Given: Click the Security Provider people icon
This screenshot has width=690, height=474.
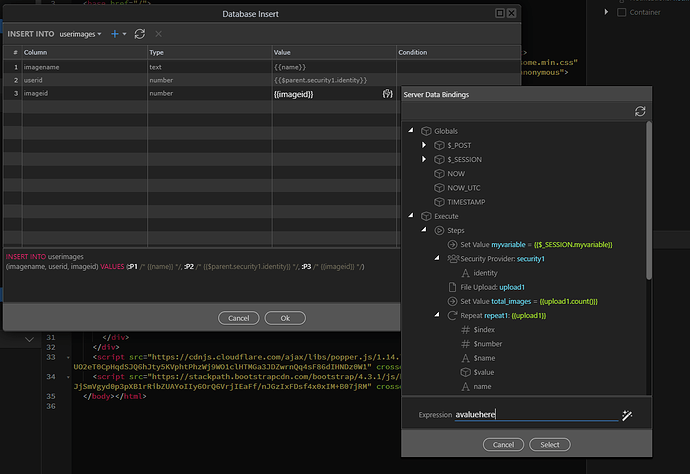Looking at the screenshot, I should click(x=453, y=258).
